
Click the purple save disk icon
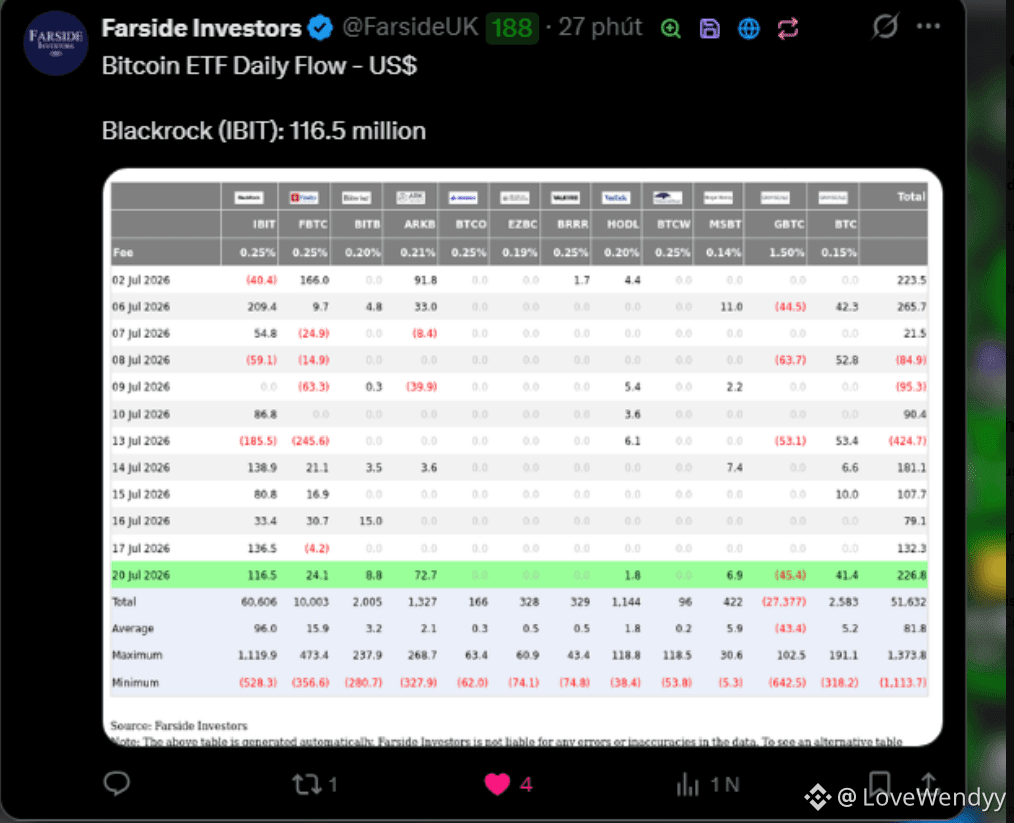tap(709, 28)
